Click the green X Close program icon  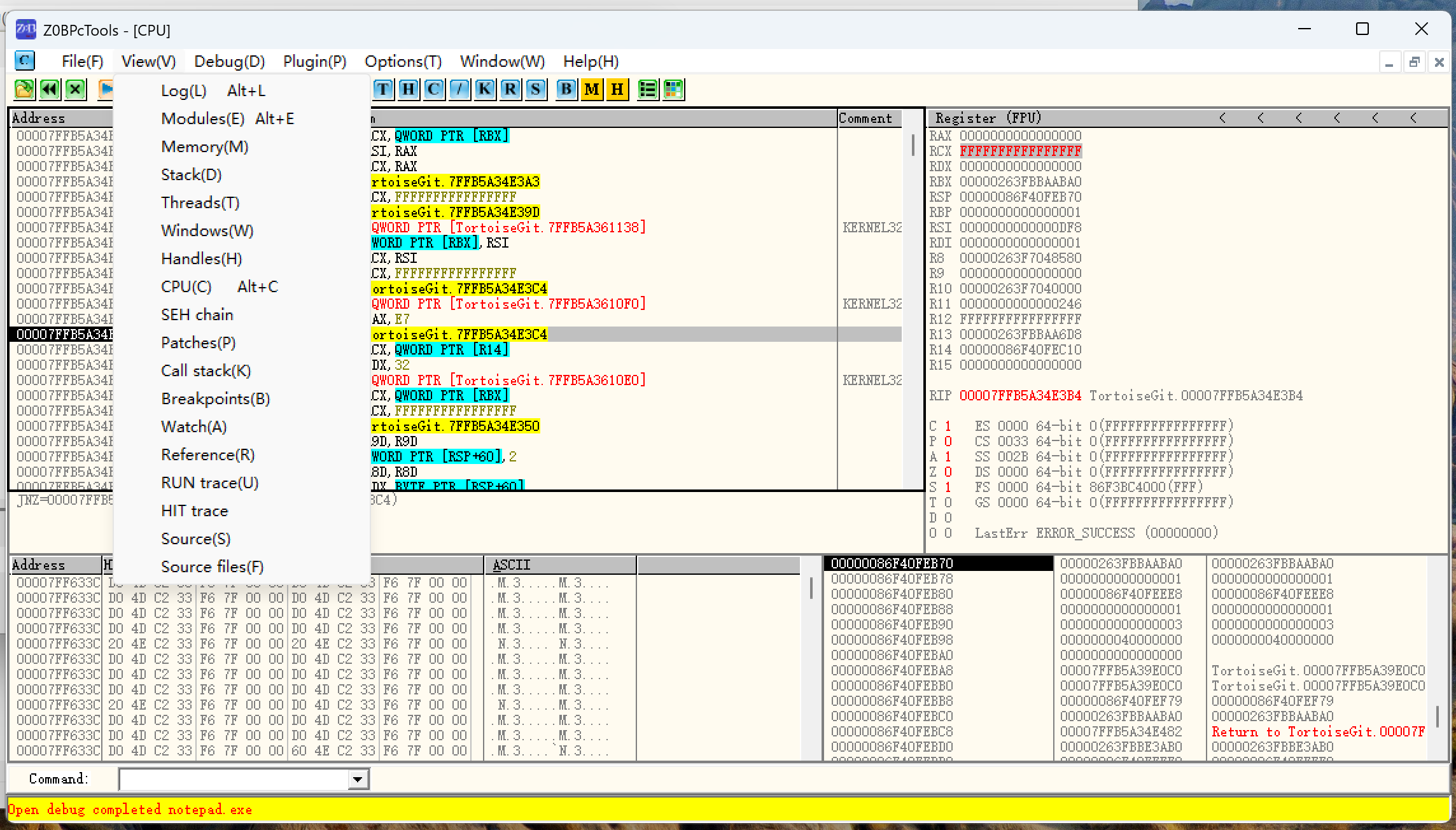coord(75,89)
